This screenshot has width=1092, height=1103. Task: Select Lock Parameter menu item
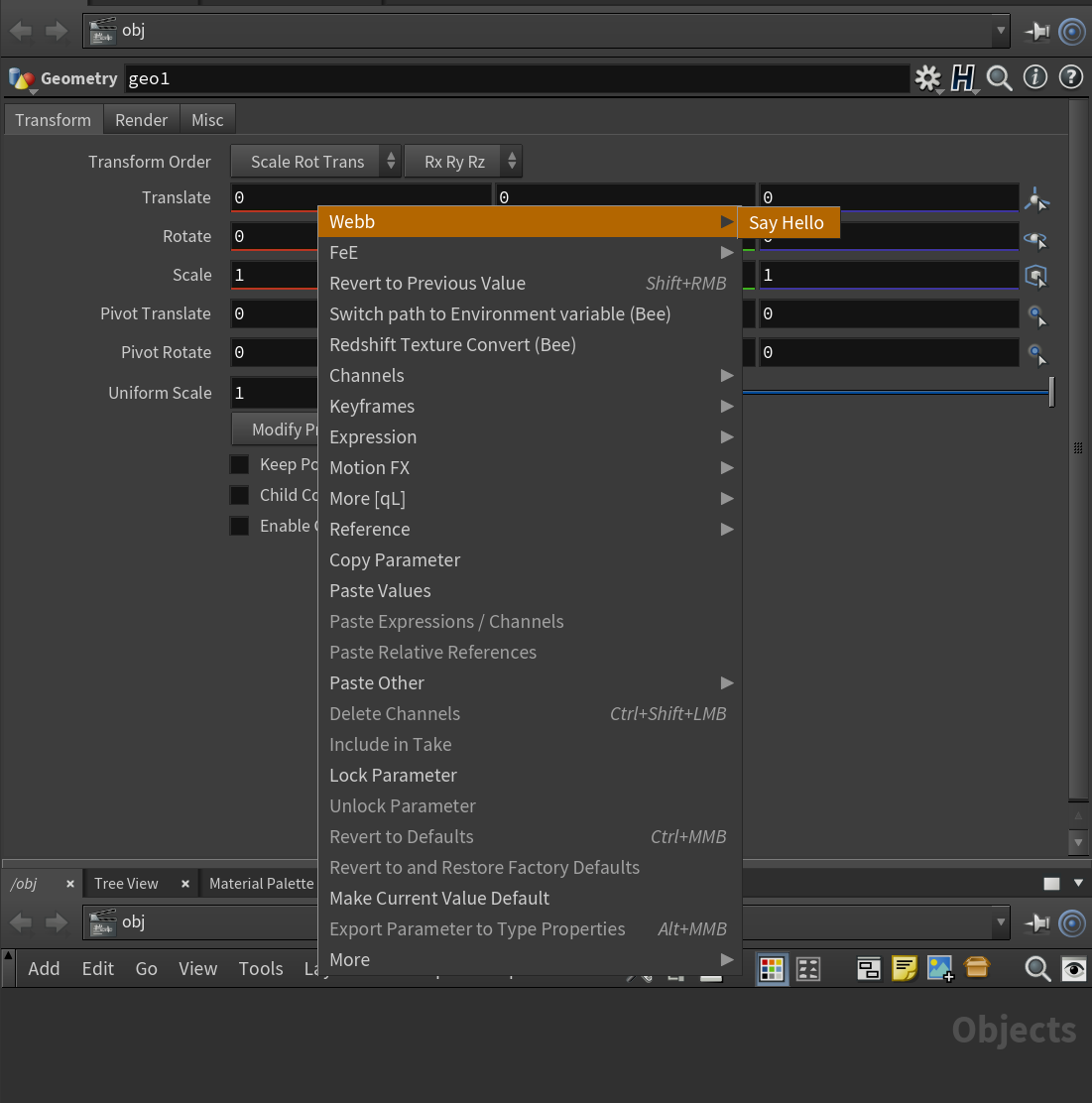pos(531,776)
